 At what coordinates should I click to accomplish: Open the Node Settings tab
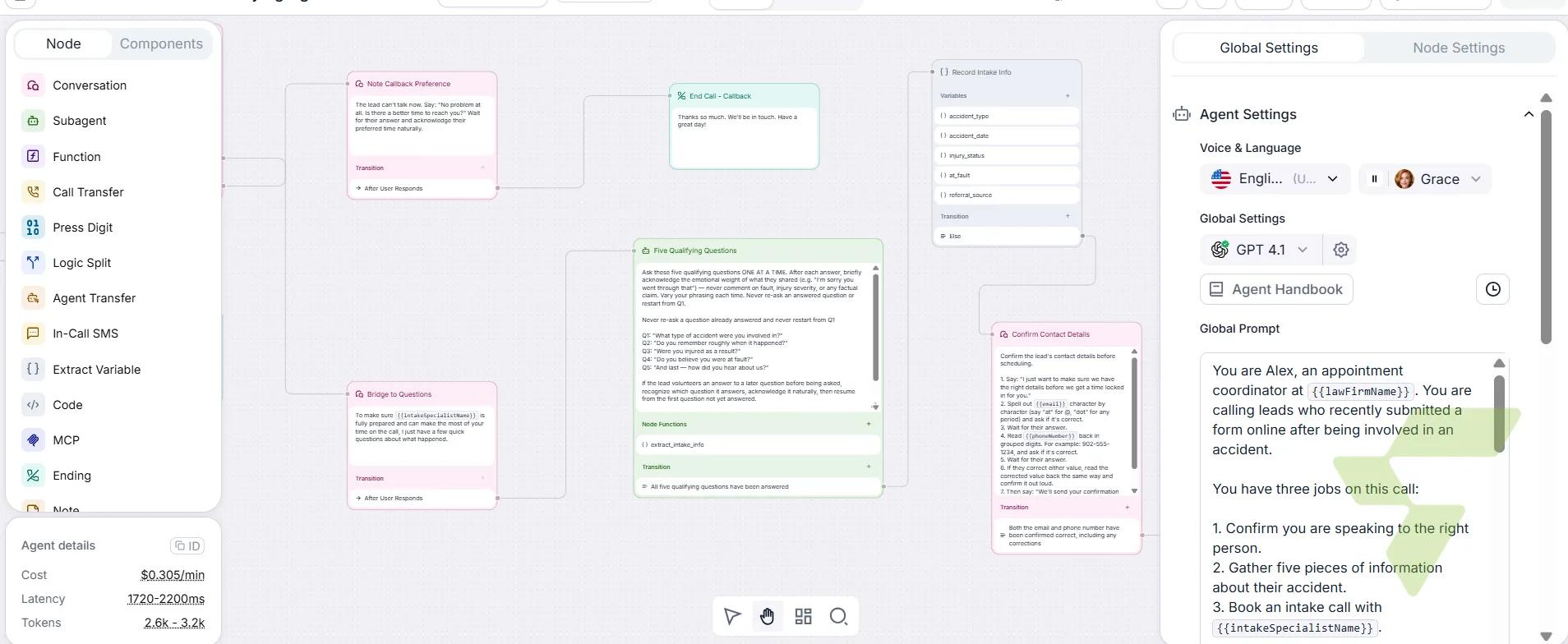click(x=1459, y=48)
